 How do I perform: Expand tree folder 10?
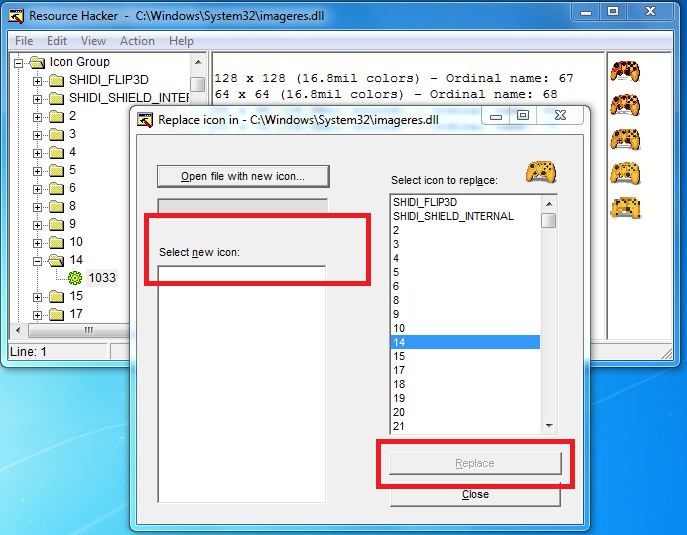pyautogui.click(x=37, y=243)
